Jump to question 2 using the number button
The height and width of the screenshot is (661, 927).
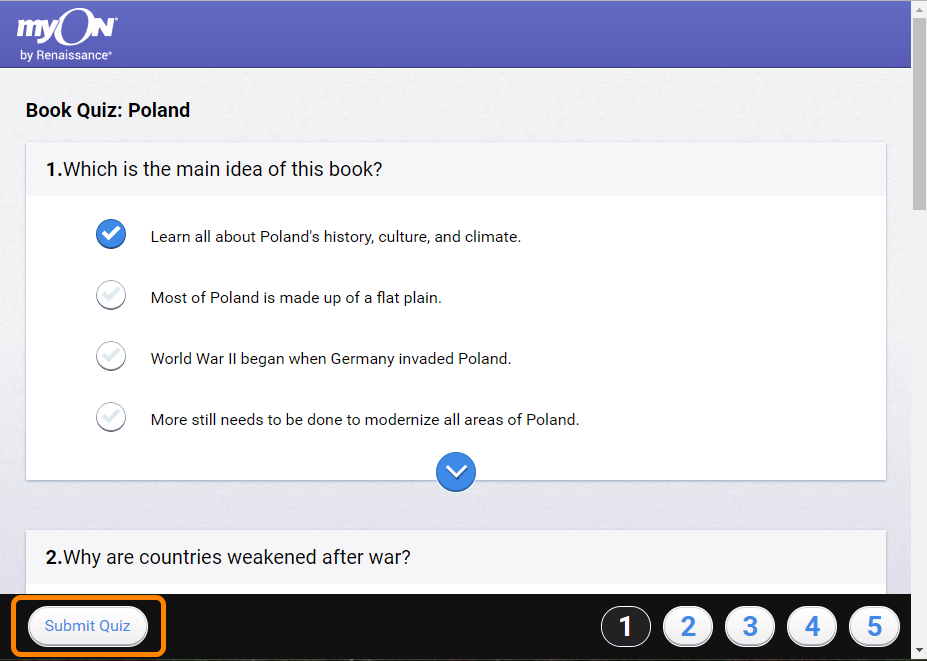point(688,627)
